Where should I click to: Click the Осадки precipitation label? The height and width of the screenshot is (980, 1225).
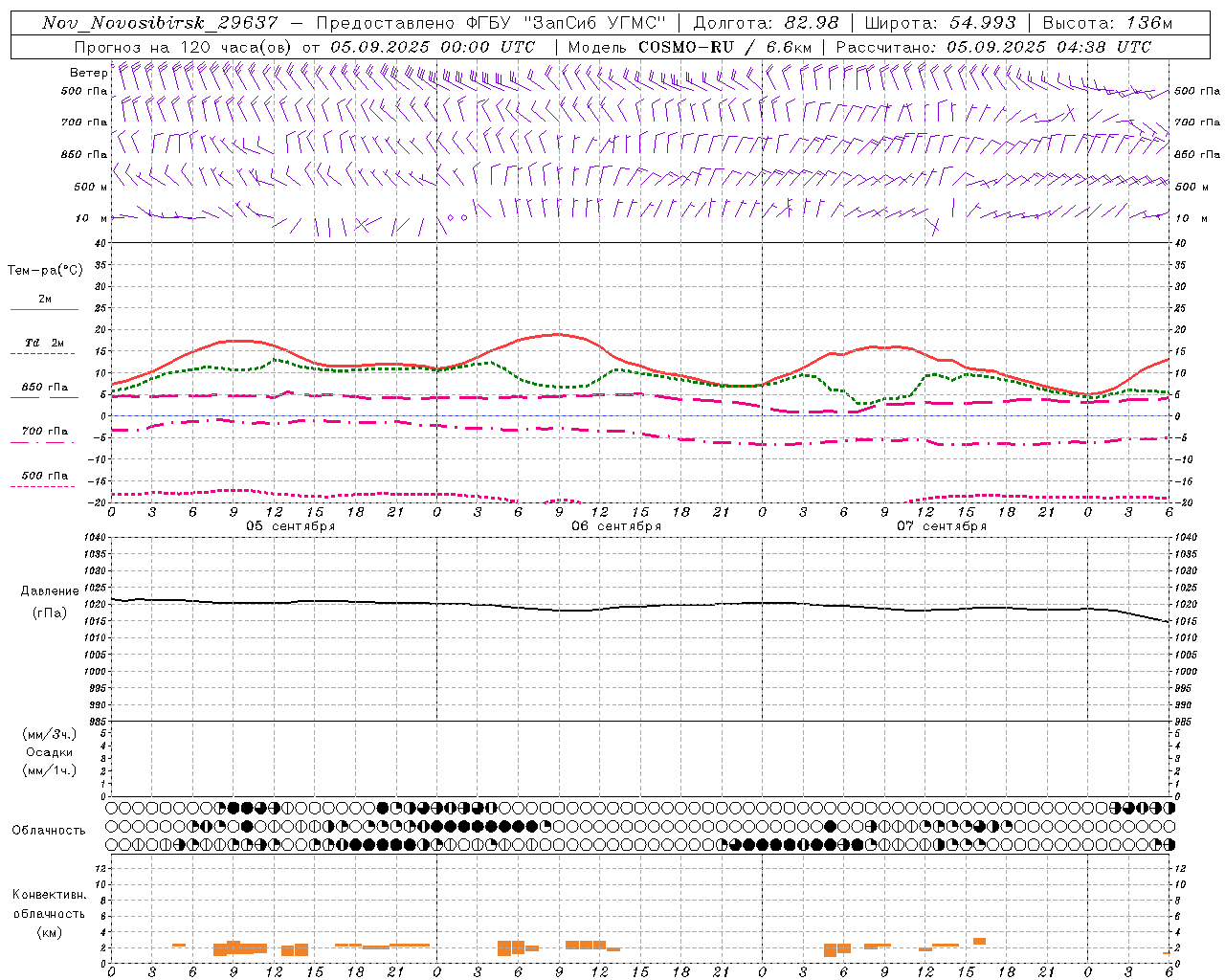(x=50, y=752)
